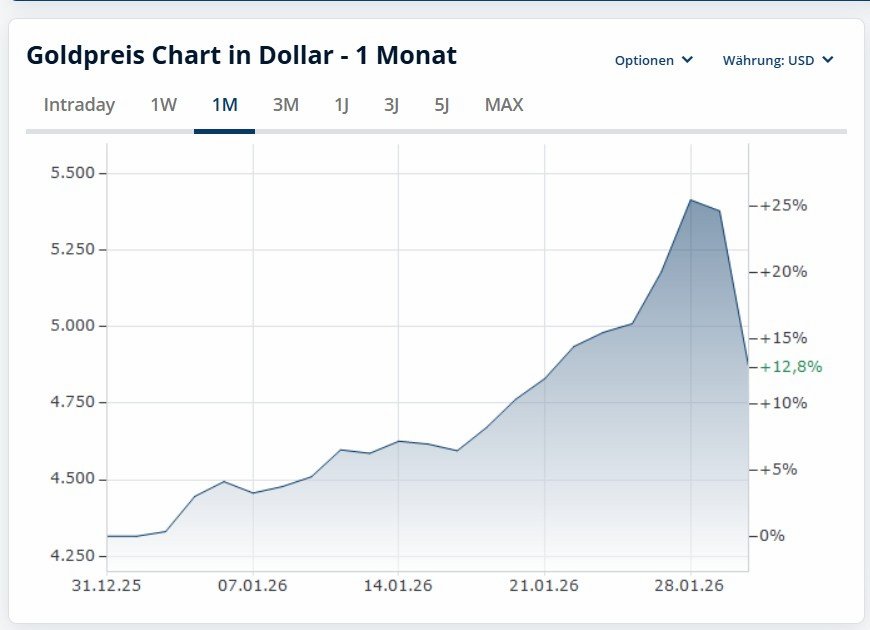Click the green +12,8% current value label

[x=791, y=367]
